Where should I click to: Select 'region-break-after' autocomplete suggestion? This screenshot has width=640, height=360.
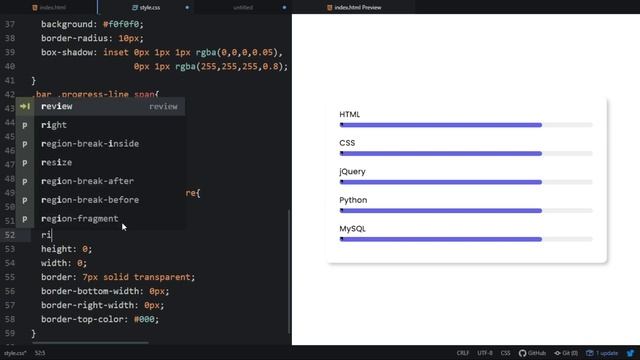pyautogui.click(x=100, y=181)
